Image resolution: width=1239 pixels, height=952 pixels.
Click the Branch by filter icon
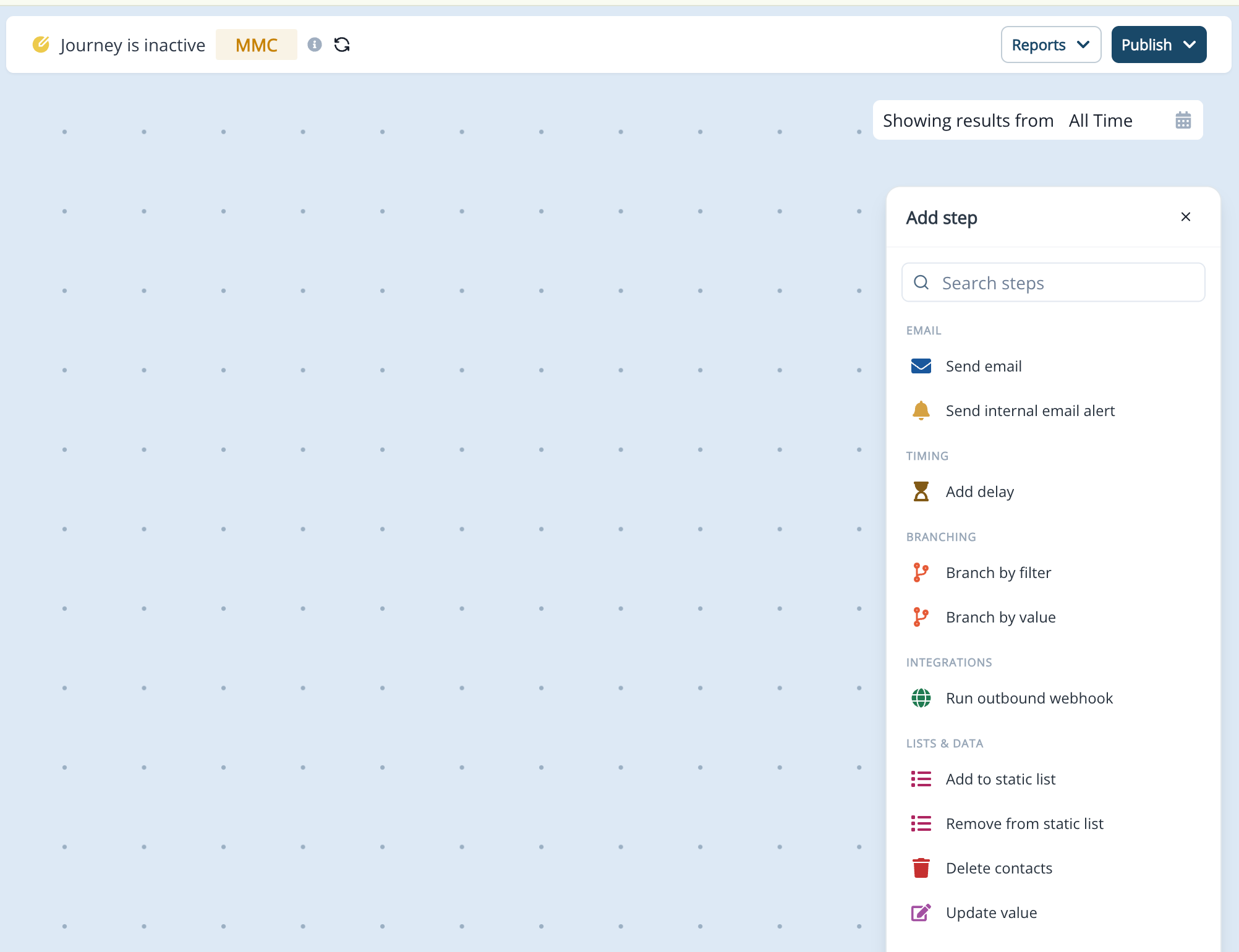(x=921, y=572)
